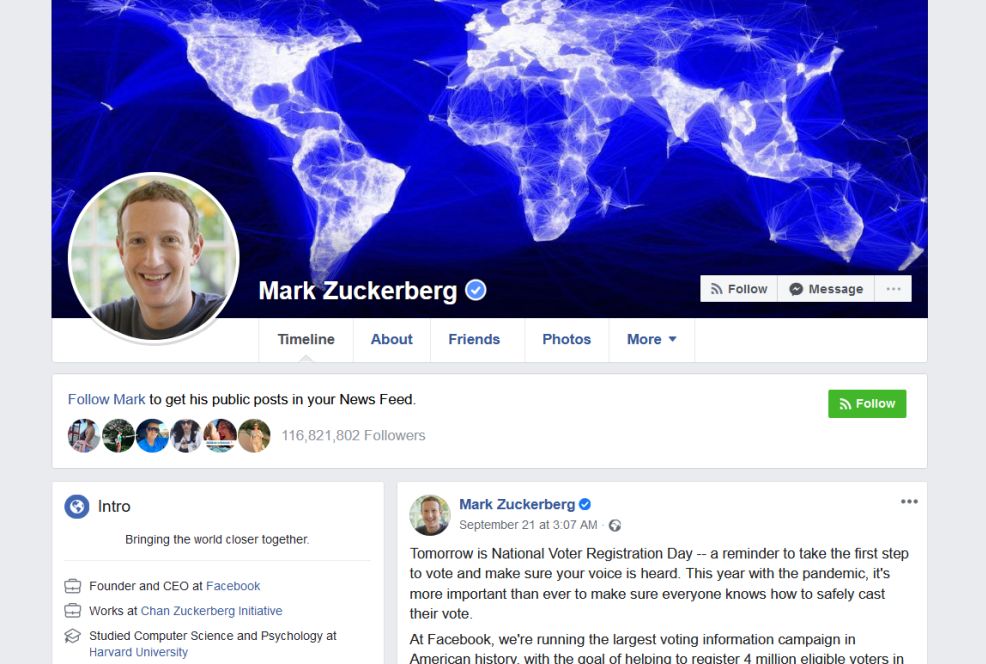986x664 pixels.
Task: Open the Harvard University link
Action: tap(138, 652)
